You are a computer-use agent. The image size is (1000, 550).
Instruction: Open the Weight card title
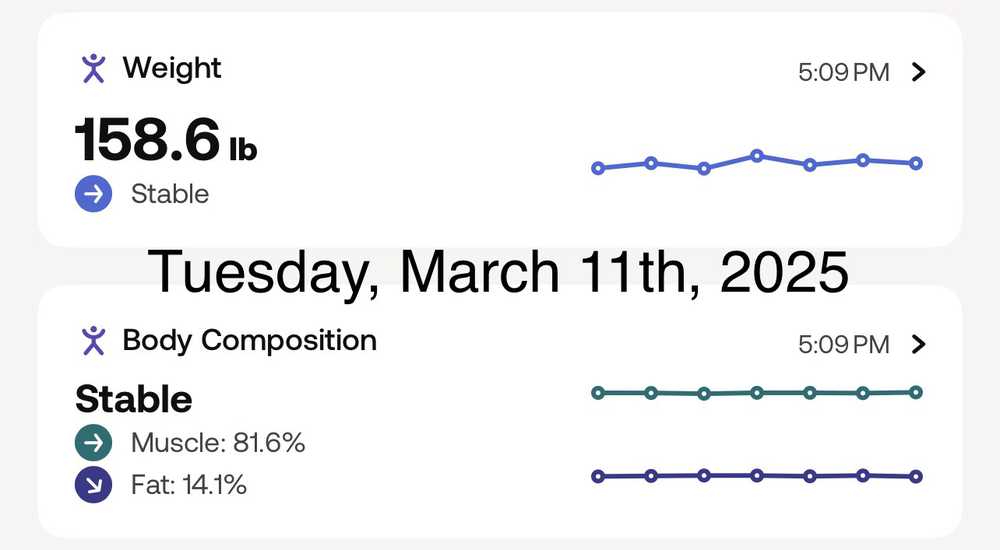click(172, 69)
